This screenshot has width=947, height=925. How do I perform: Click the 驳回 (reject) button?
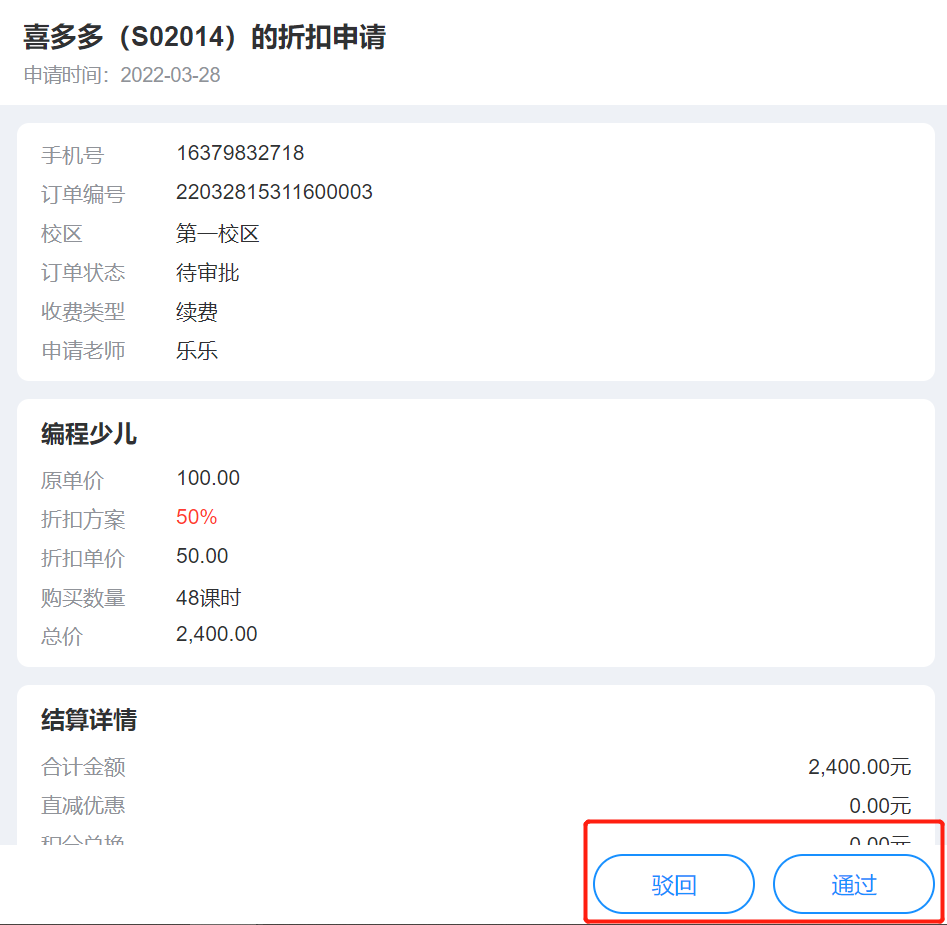point(673,884)
